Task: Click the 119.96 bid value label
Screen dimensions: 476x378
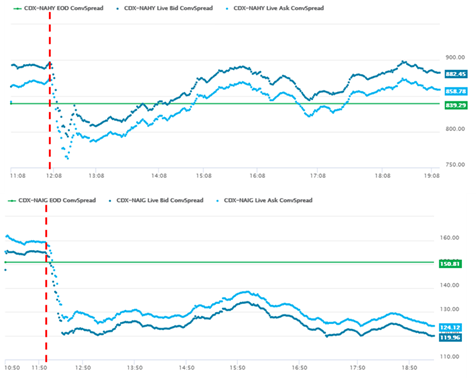Action: pyautogui.click(x=450, y=337)
